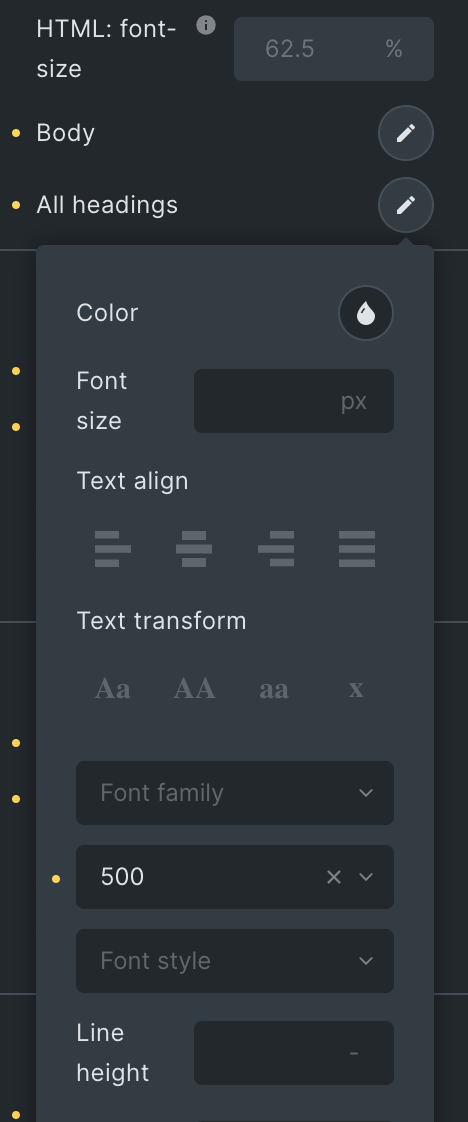This screenshot has height=1122, width=468.
Task: Click the All headings label
Action: [x=107, y=205]
